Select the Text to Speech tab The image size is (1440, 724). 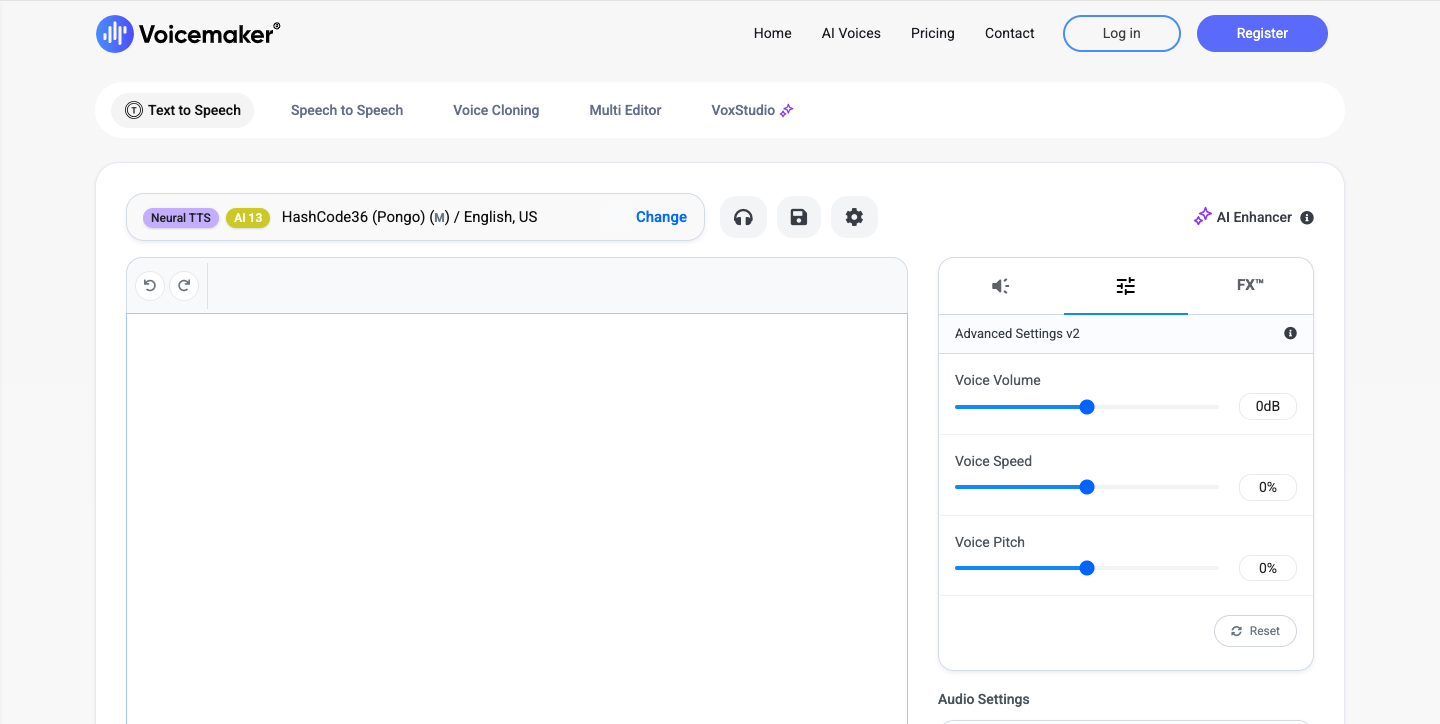coord(183,110)
